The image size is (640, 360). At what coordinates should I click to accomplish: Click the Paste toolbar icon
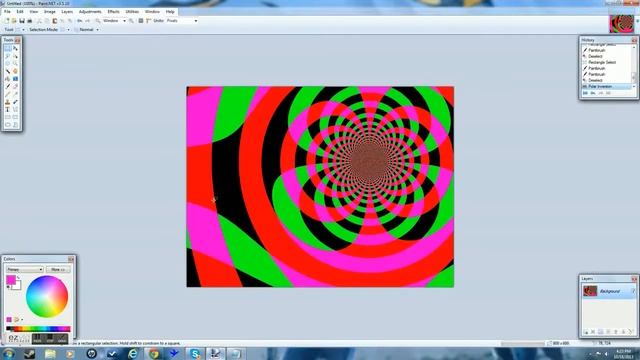tap(55, 20)
